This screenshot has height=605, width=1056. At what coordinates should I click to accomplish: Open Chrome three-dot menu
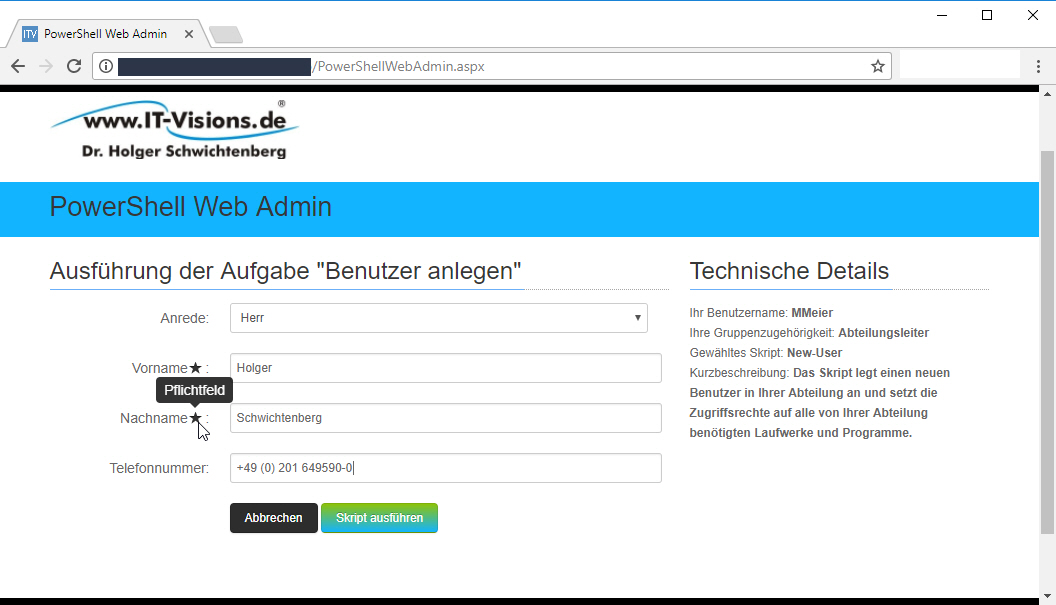tap(1038, 66)
